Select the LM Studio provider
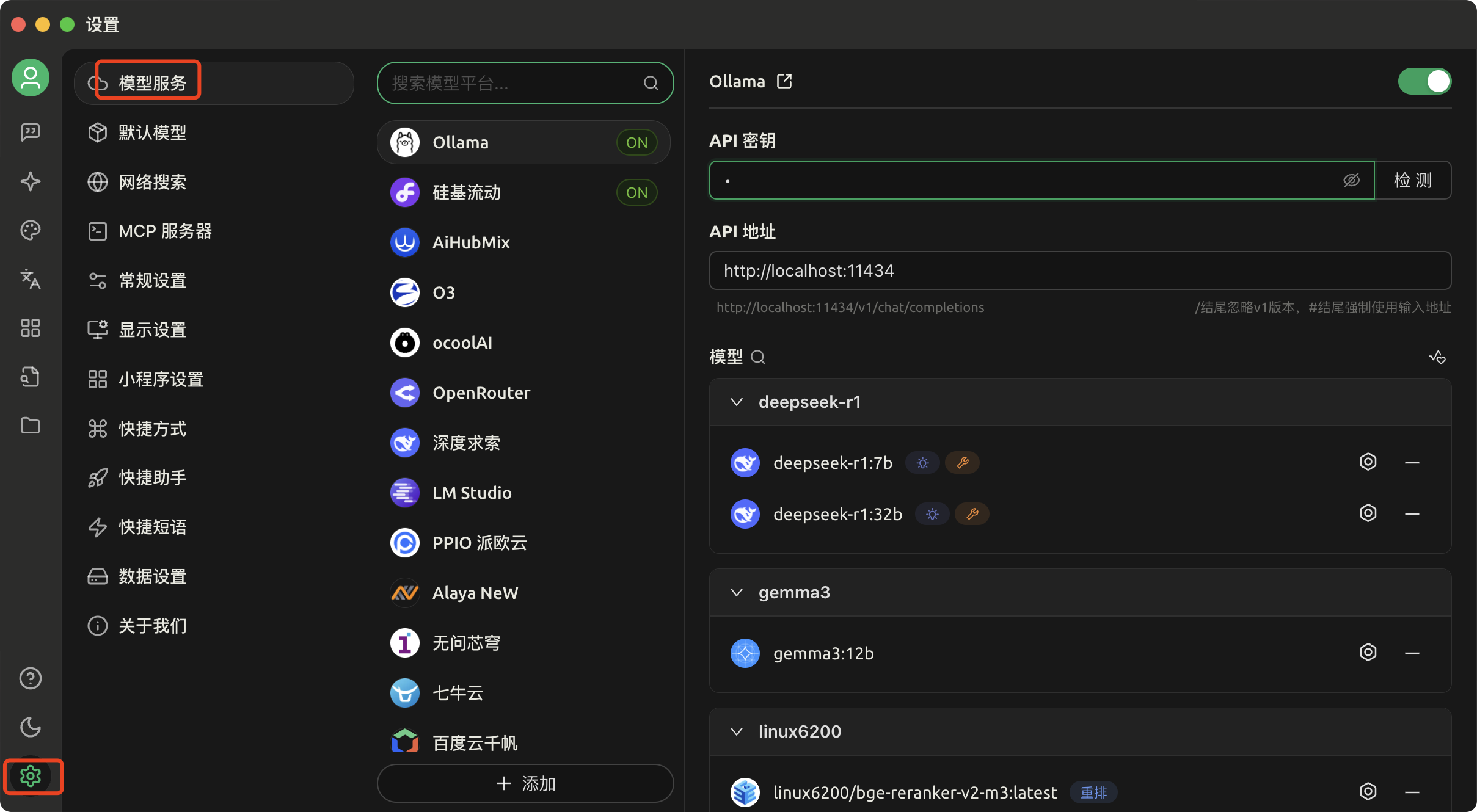Image resolution: width=1477 pixels, height=812 pixels. point(524,493)
